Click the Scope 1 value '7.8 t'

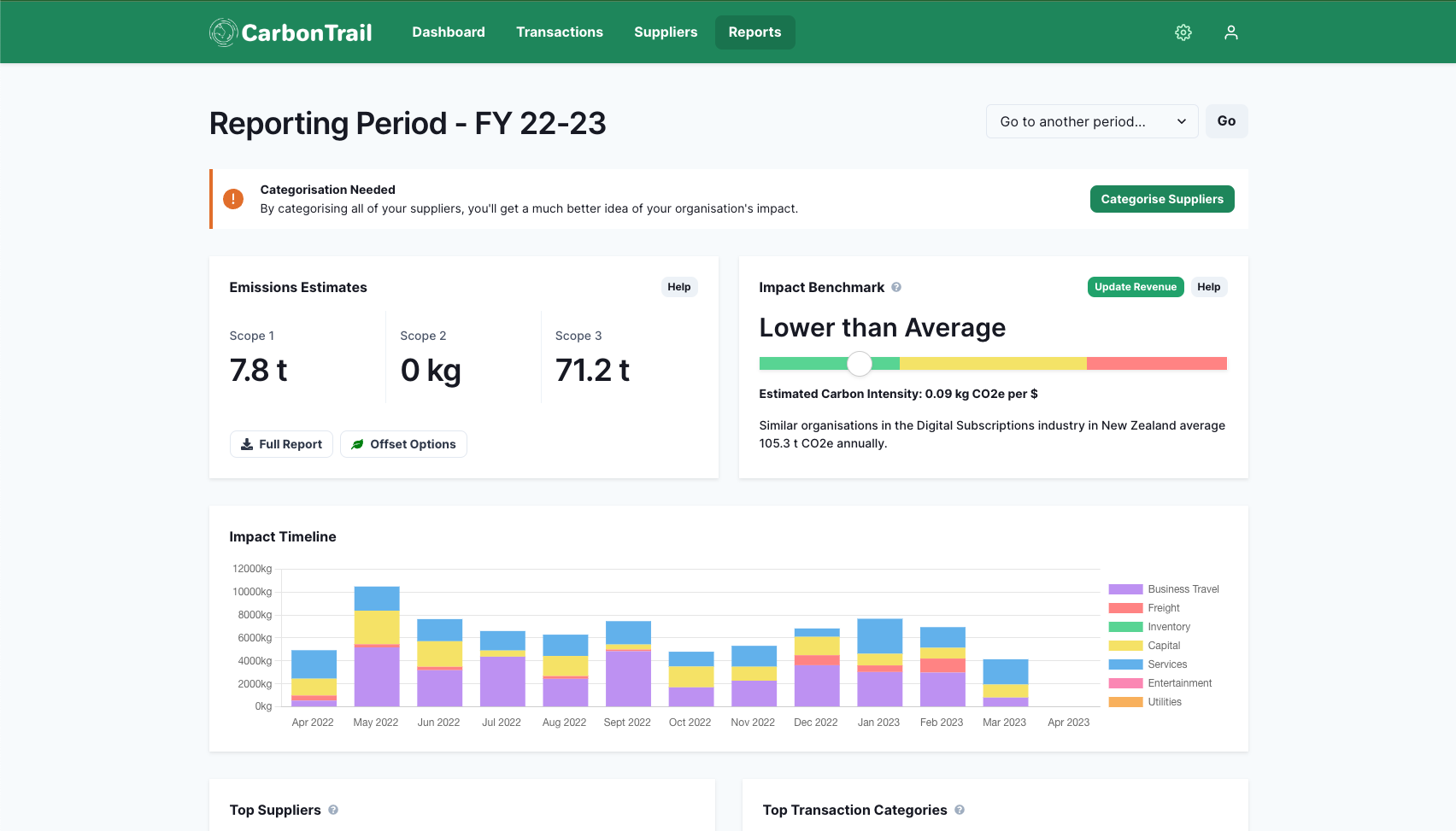point(258,370)
